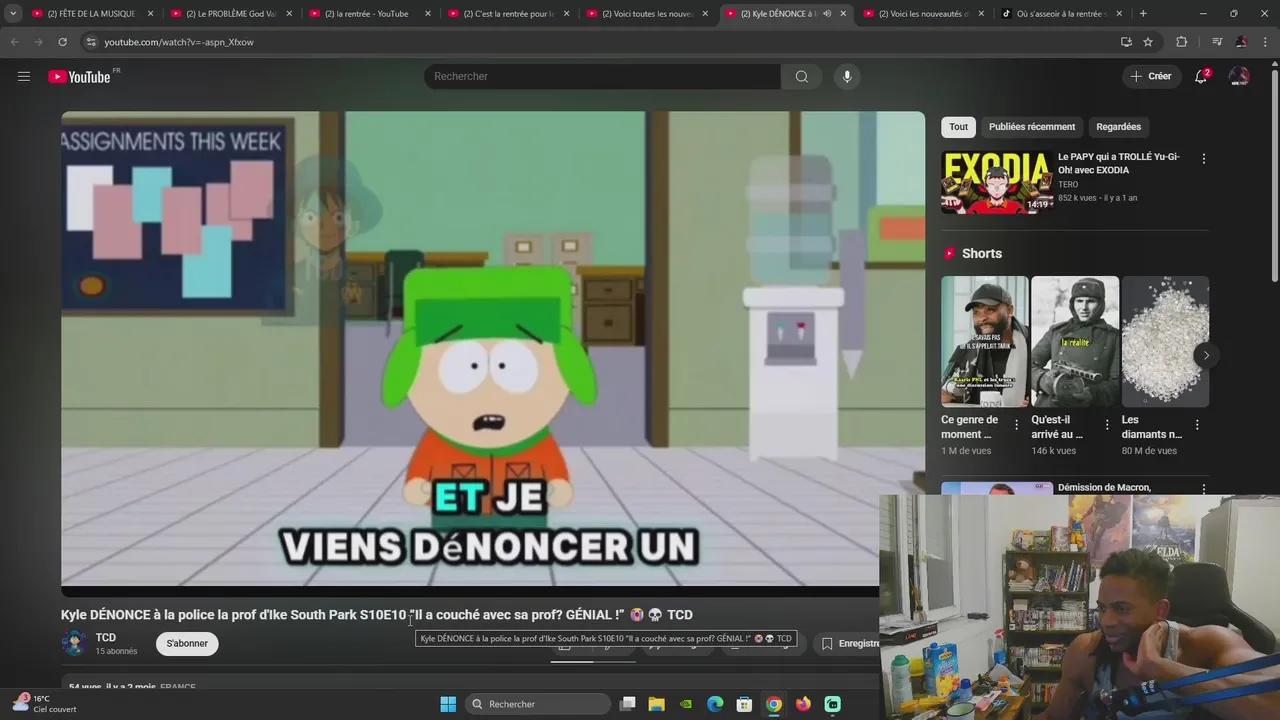
Task: Open a new browser tab
Action: point(1143,14)
